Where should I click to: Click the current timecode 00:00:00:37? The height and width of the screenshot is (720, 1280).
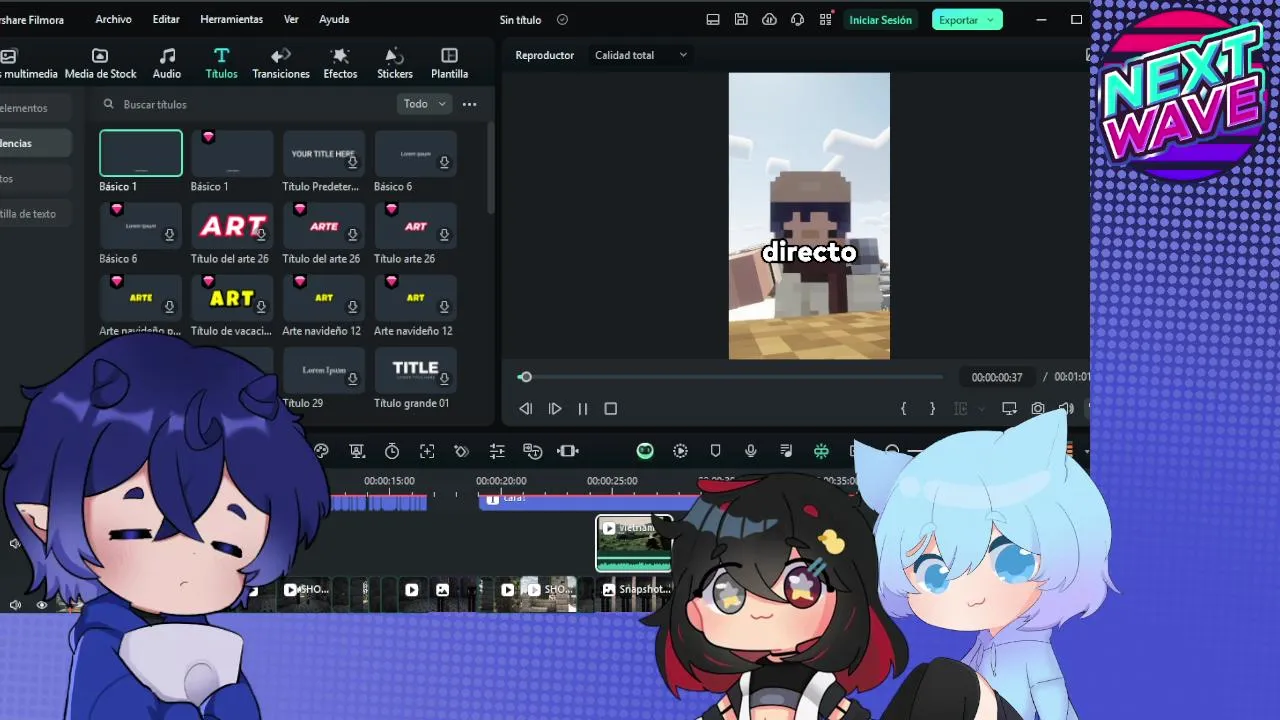[997, 377]
